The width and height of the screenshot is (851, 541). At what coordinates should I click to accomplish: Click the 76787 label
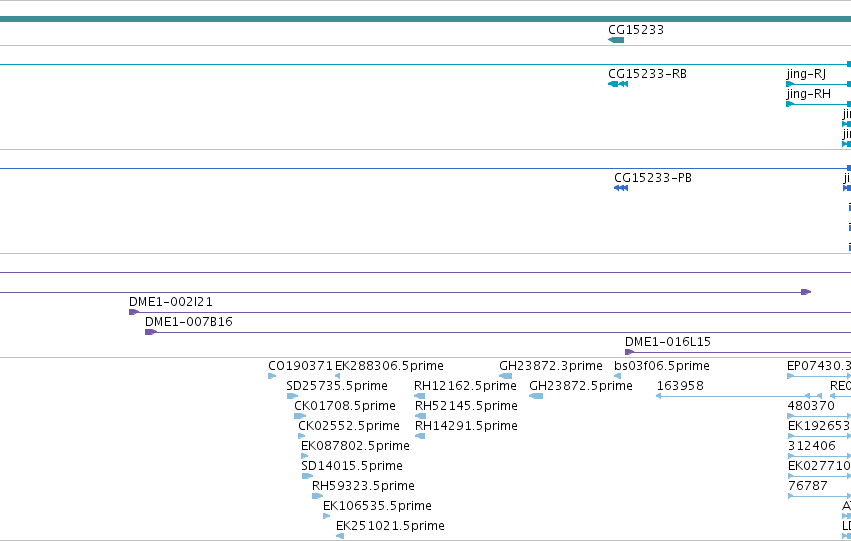point(808,486)
